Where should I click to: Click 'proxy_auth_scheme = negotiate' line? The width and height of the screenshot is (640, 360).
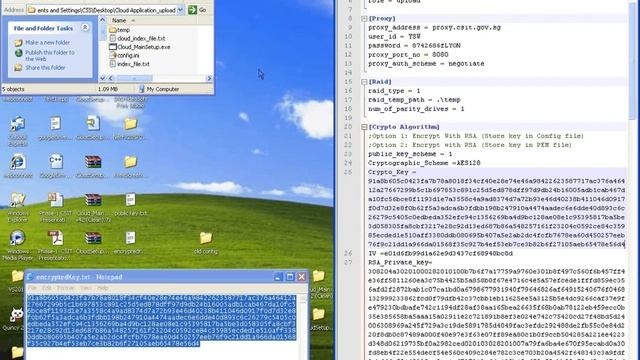pos(426,64)
